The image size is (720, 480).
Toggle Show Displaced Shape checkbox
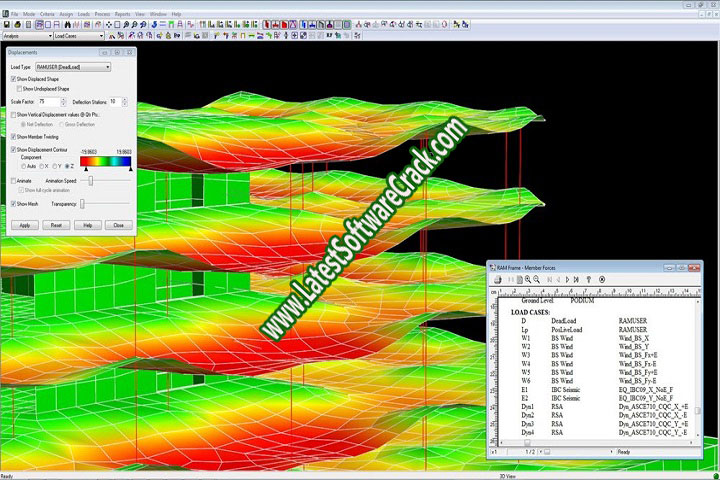point(13,79)
